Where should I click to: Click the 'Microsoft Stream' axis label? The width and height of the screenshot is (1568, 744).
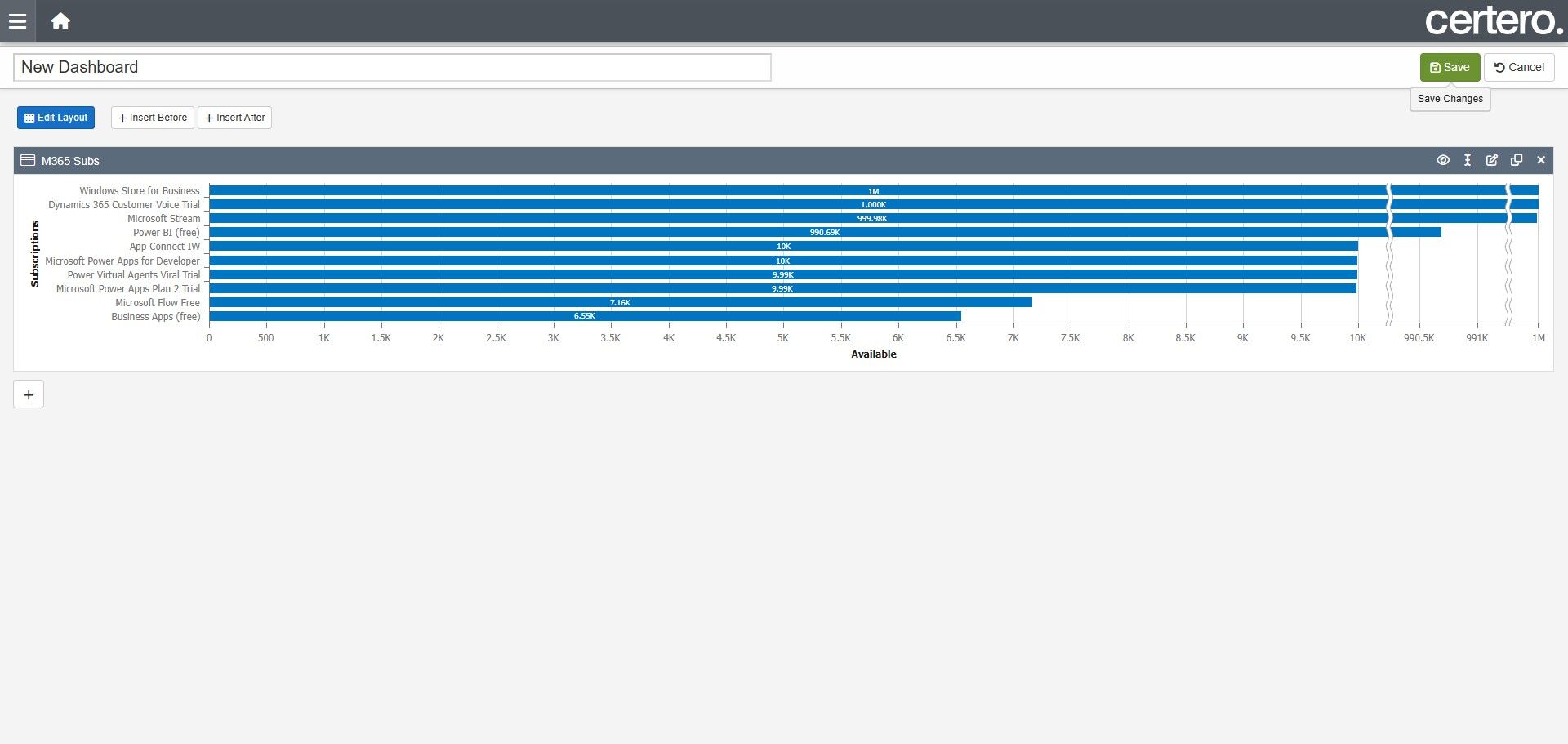[163, 219]
